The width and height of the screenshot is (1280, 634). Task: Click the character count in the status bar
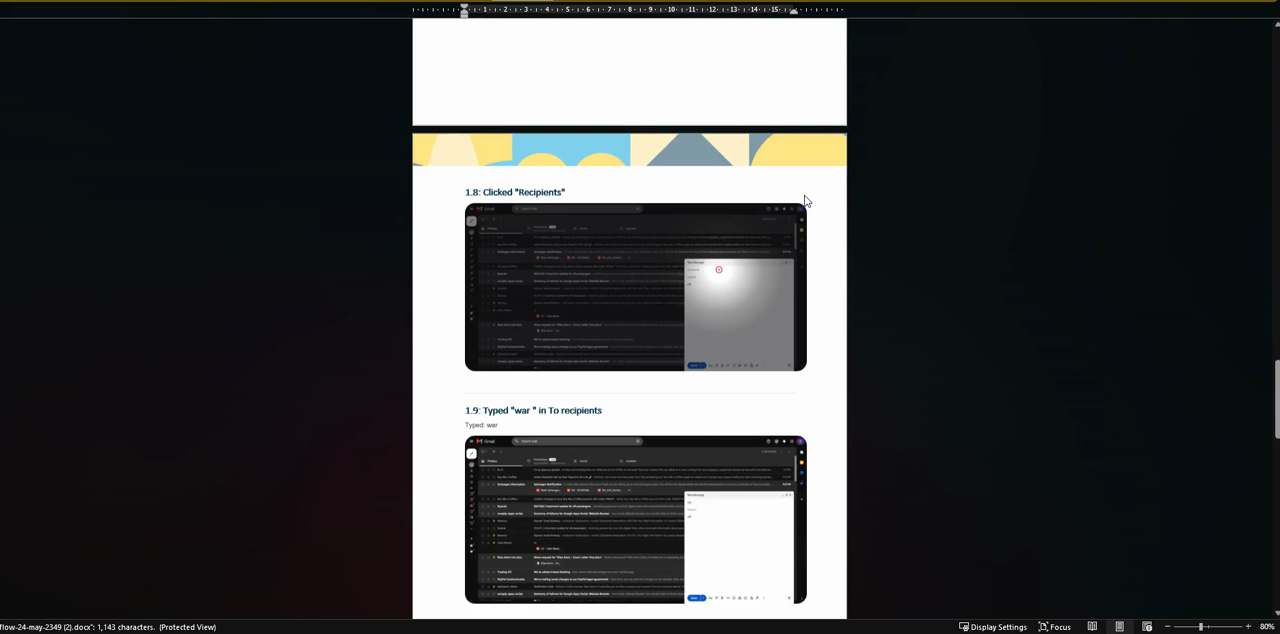(125, 627)
